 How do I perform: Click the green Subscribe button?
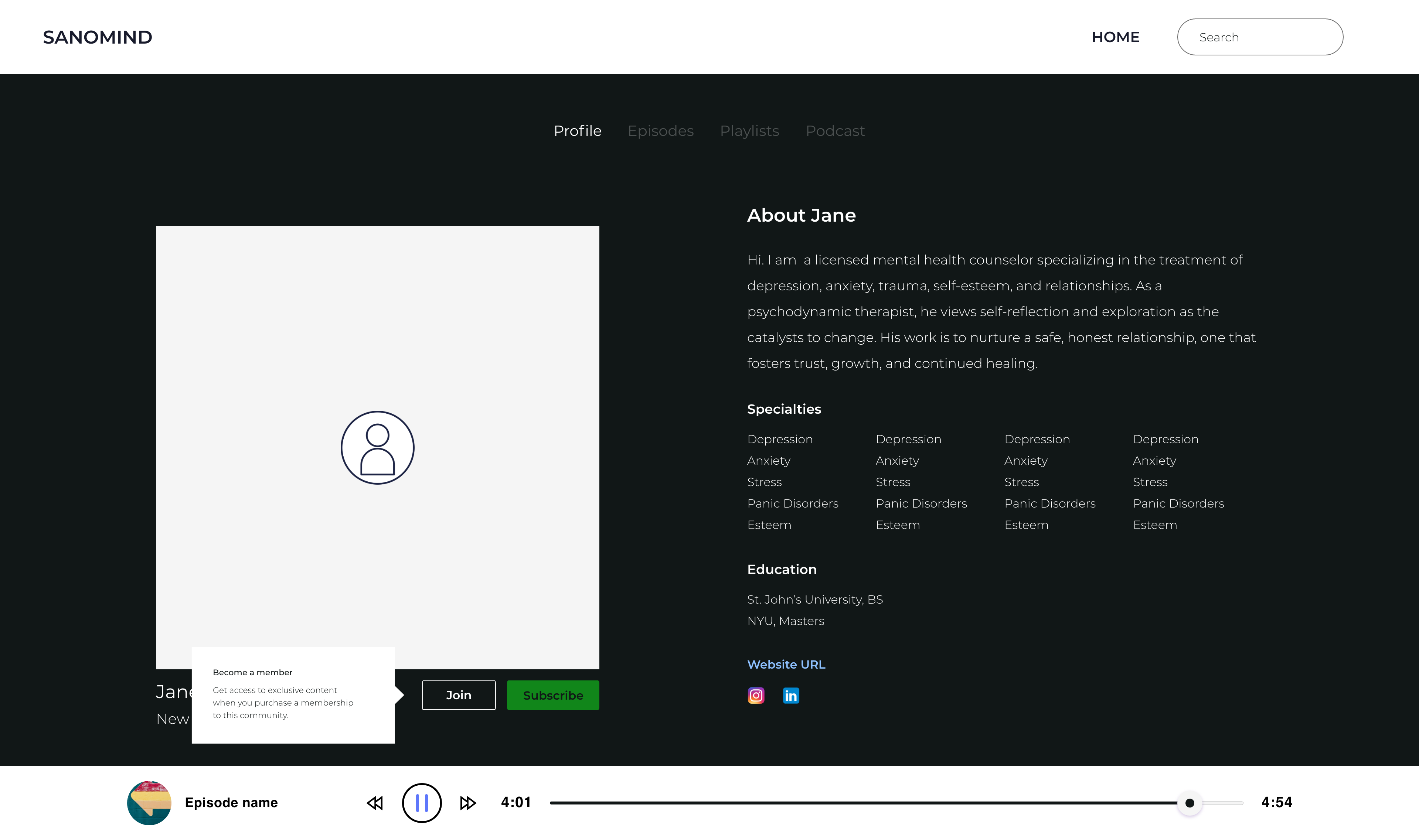(x=553, y=695)
